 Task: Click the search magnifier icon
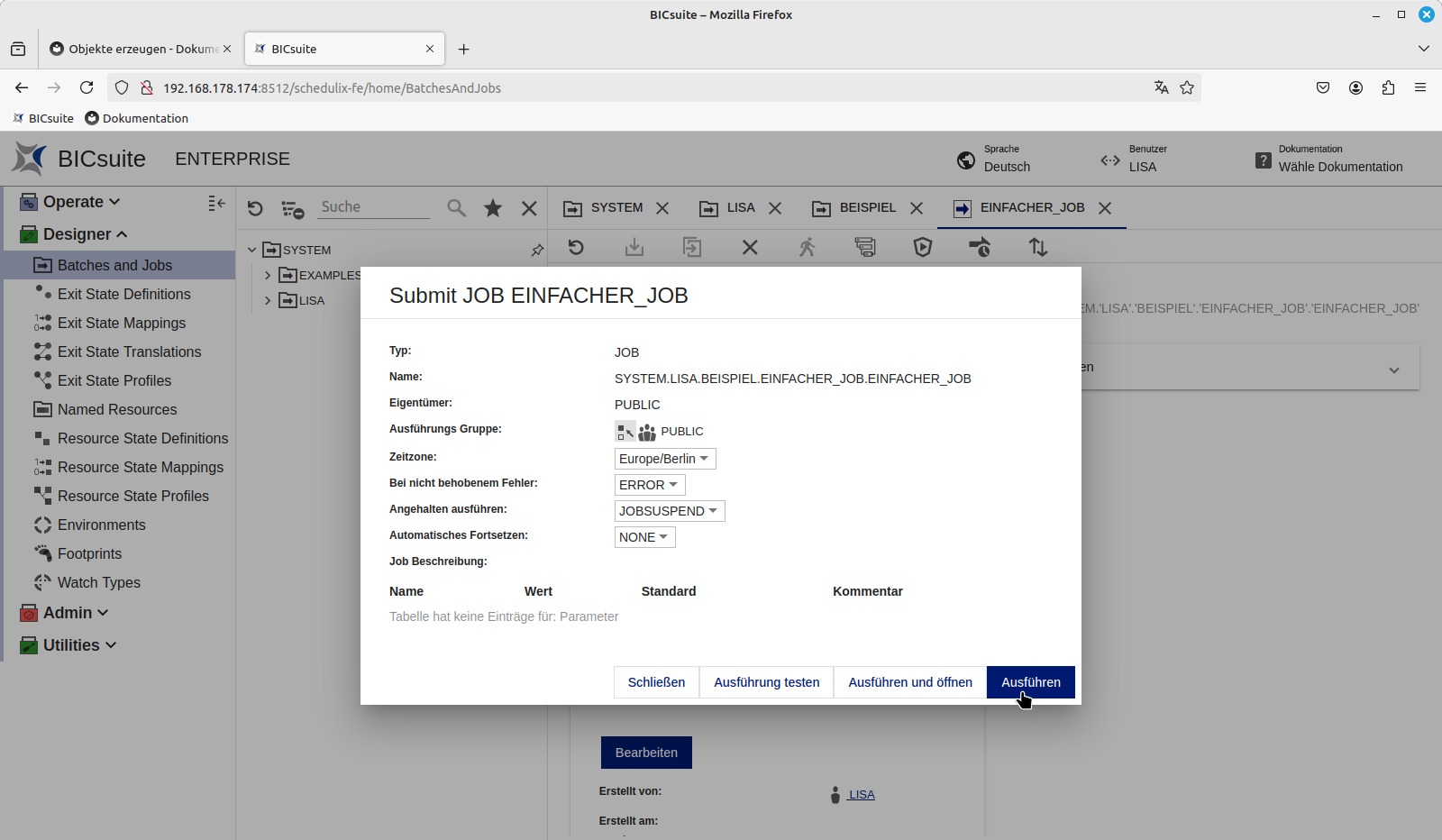pyautogui.click(x=457, y=208)
